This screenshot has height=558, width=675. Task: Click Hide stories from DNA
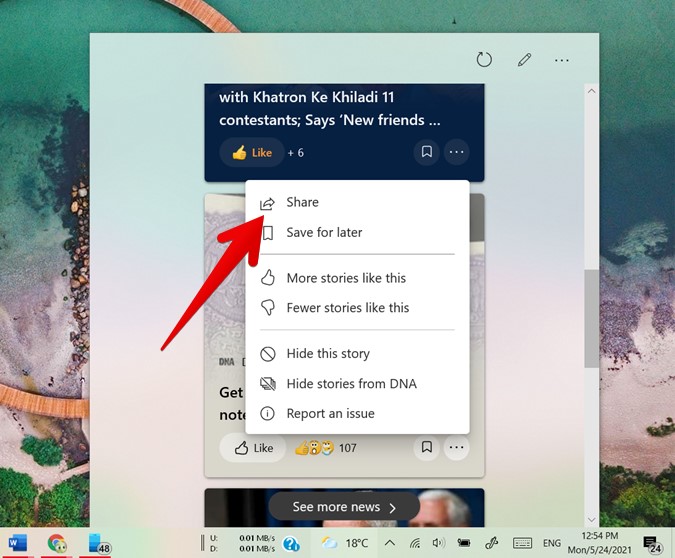click(x=351, y=383)
